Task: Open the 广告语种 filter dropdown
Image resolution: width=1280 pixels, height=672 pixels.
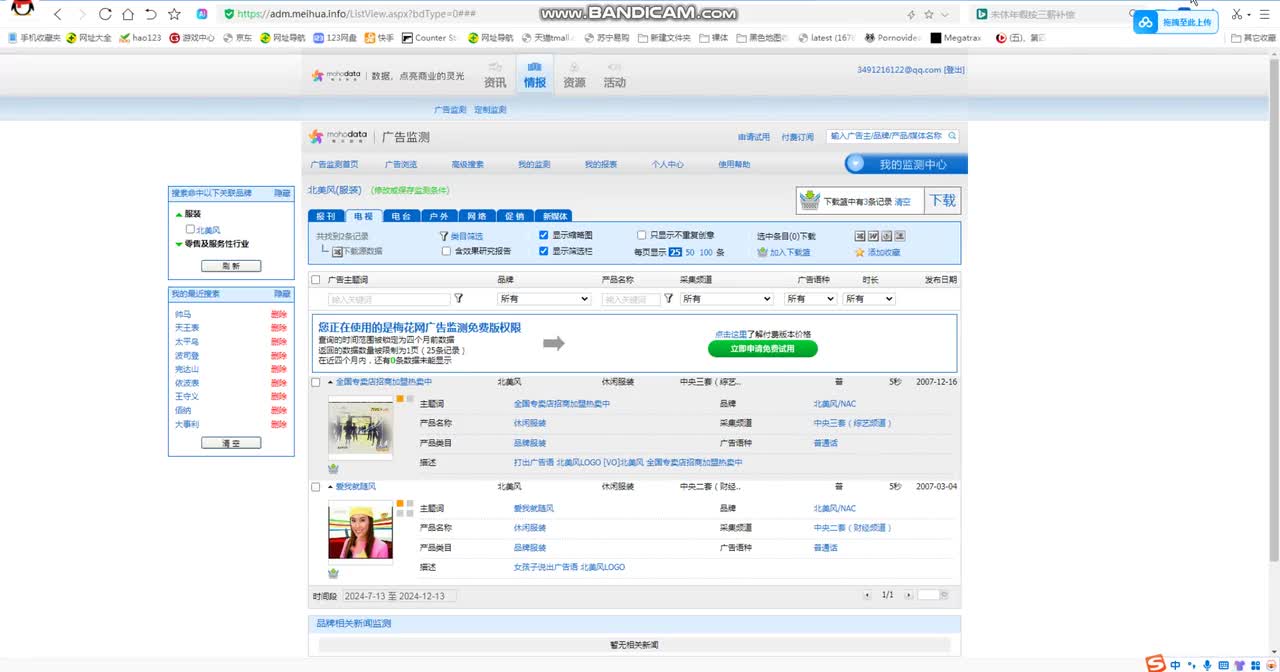Action: (x=810, y=299)
